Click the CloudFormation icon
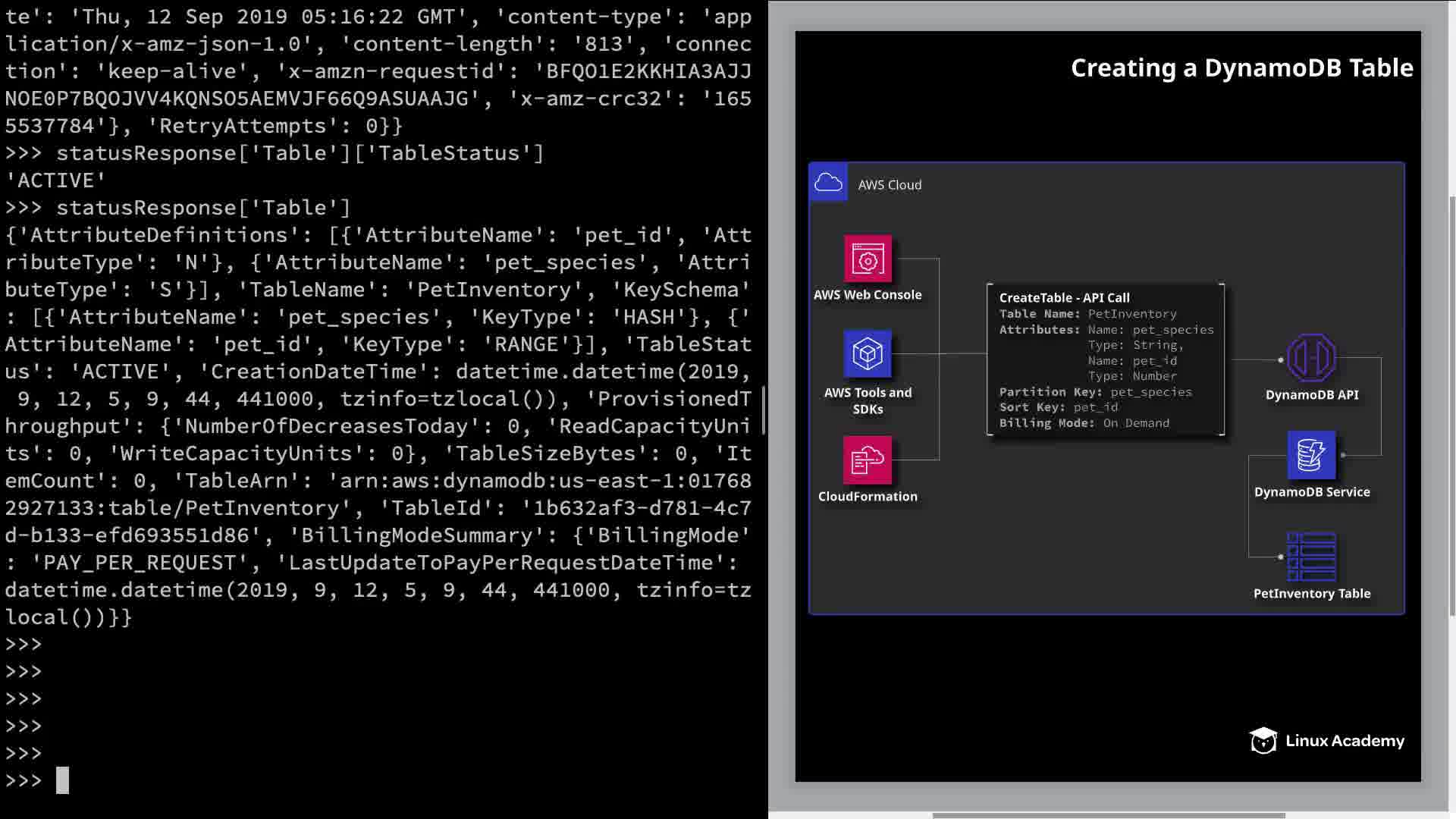Image resolution: width=1456 pixels, height=819 pixels. 868,460
